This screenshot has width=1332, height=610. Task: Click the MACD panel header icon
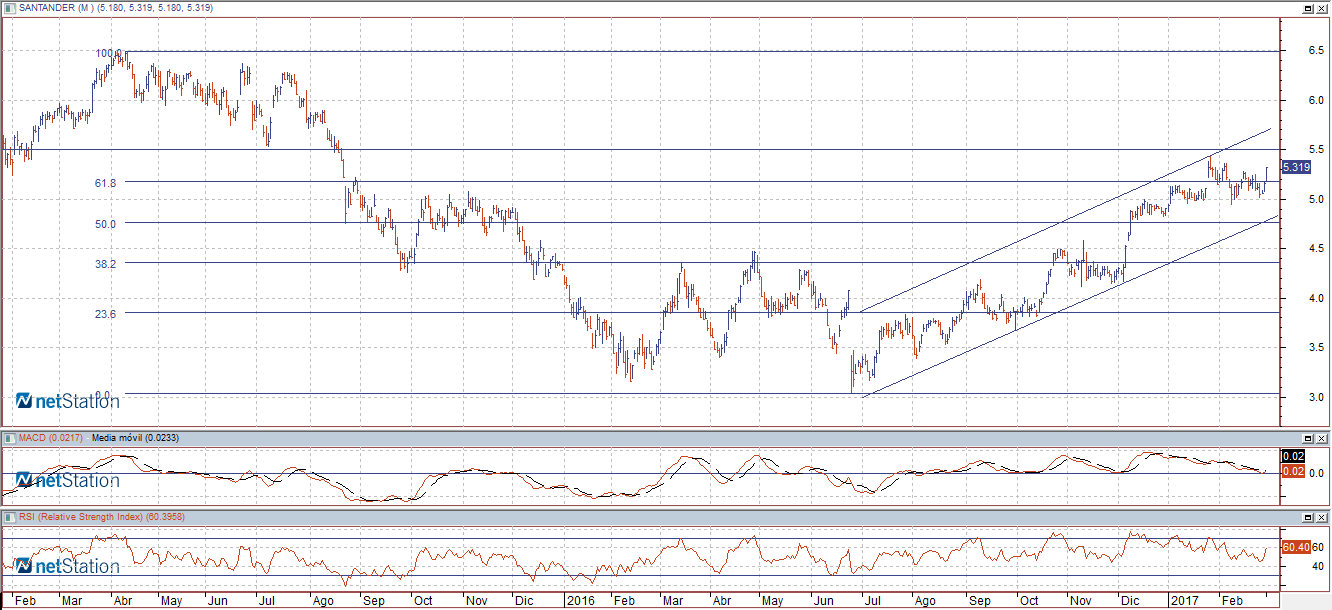(11, 438)
